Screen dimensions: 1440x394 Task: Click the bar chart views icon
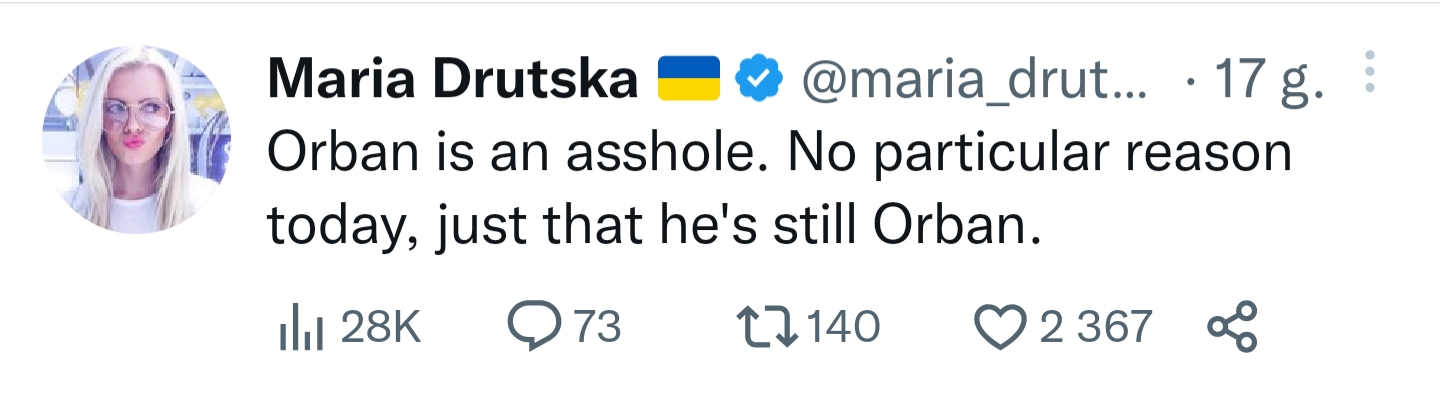click(x=299, y=328)
